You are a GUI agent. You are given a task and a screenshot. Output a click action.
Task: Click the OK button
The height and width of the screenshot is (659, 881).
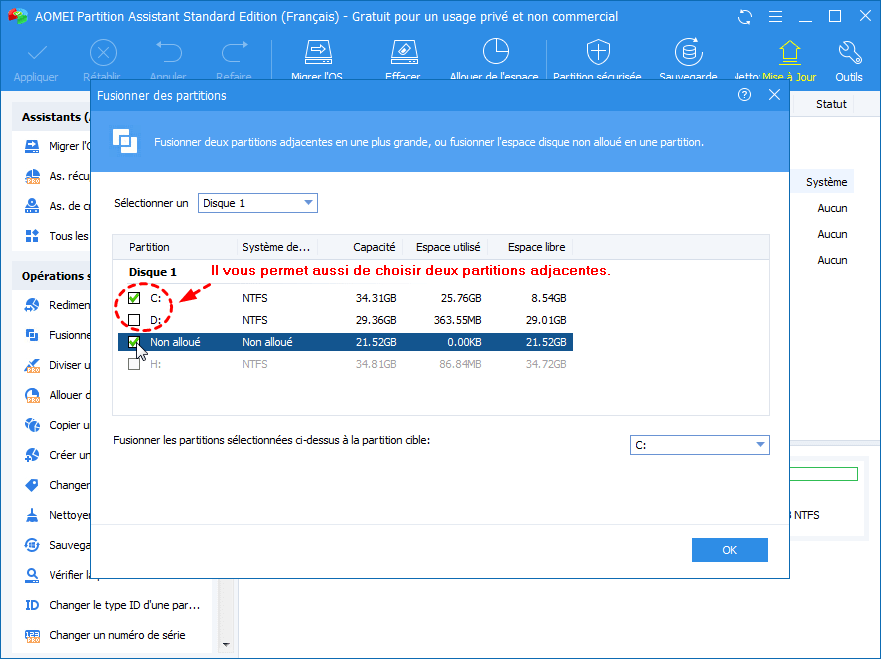[729, 550]
